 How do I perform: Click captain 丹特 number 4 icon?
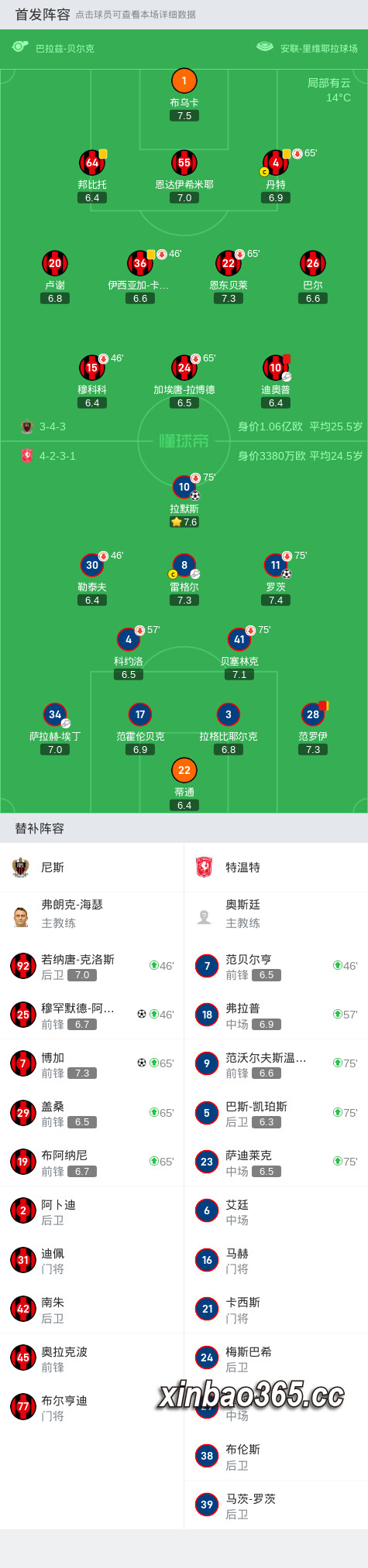(276, 163)
